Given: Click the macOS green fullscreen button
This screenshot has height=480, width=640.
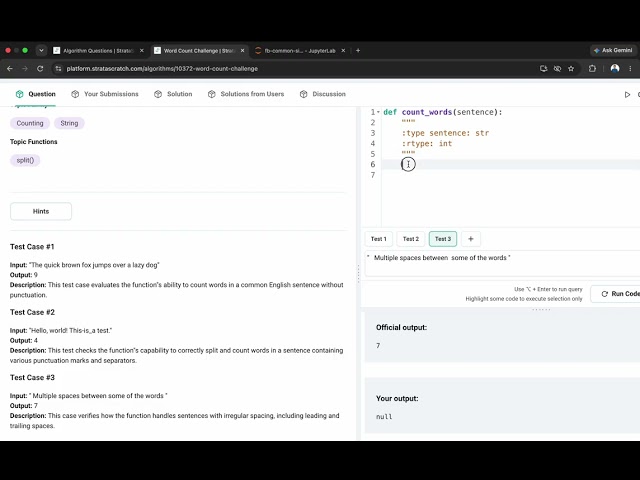Looking at the screenshot, I should 25,51.
